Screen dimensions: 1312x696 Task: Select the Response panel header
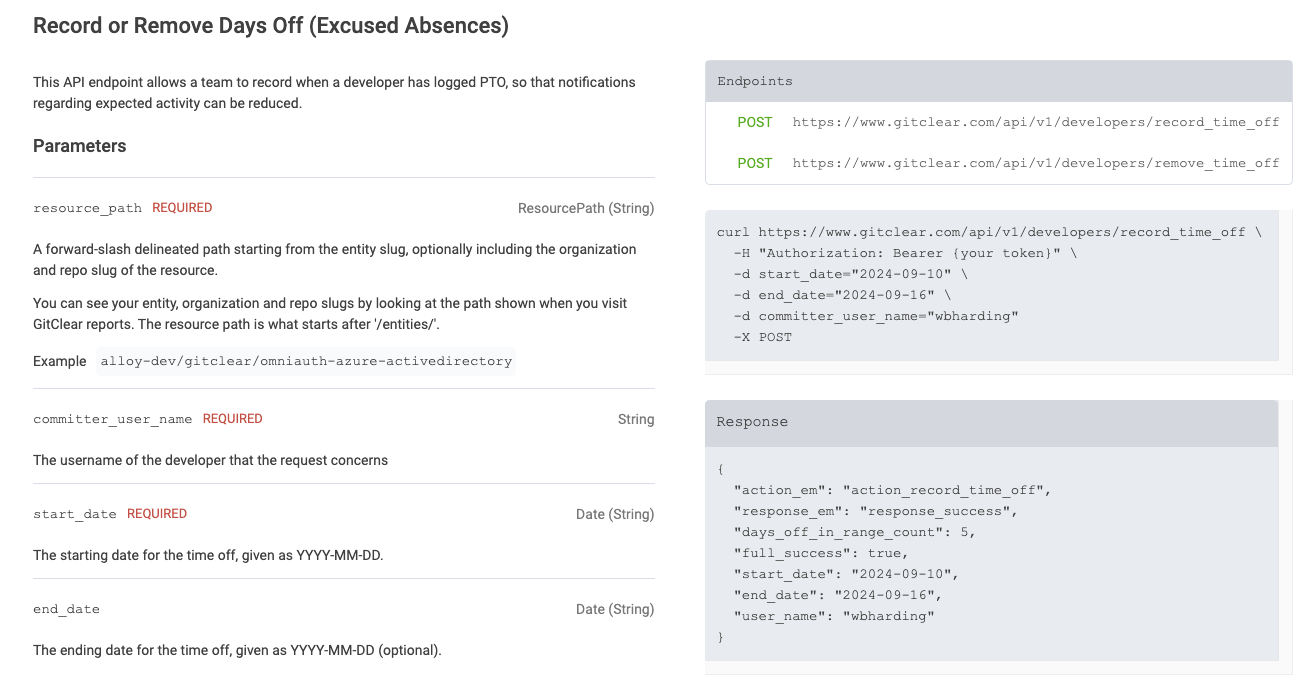(991, 422)
